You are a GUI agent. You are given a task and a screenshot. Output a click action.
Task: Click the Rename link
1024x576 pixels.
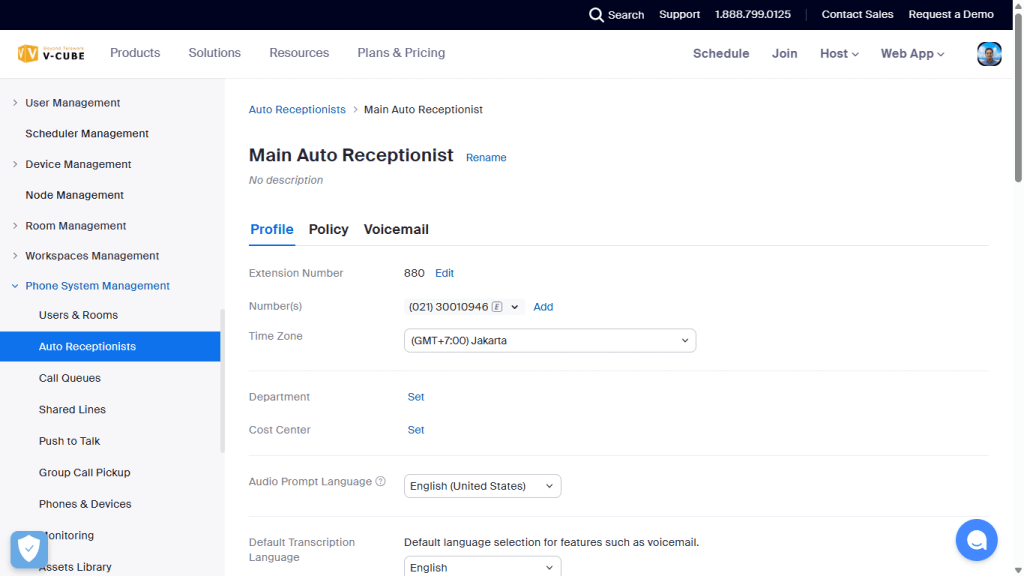(x=486, y=158)
